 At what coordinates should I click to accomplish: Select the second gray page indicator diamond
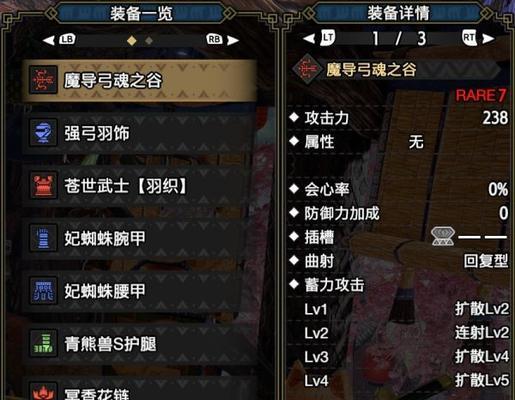(149, 41)
